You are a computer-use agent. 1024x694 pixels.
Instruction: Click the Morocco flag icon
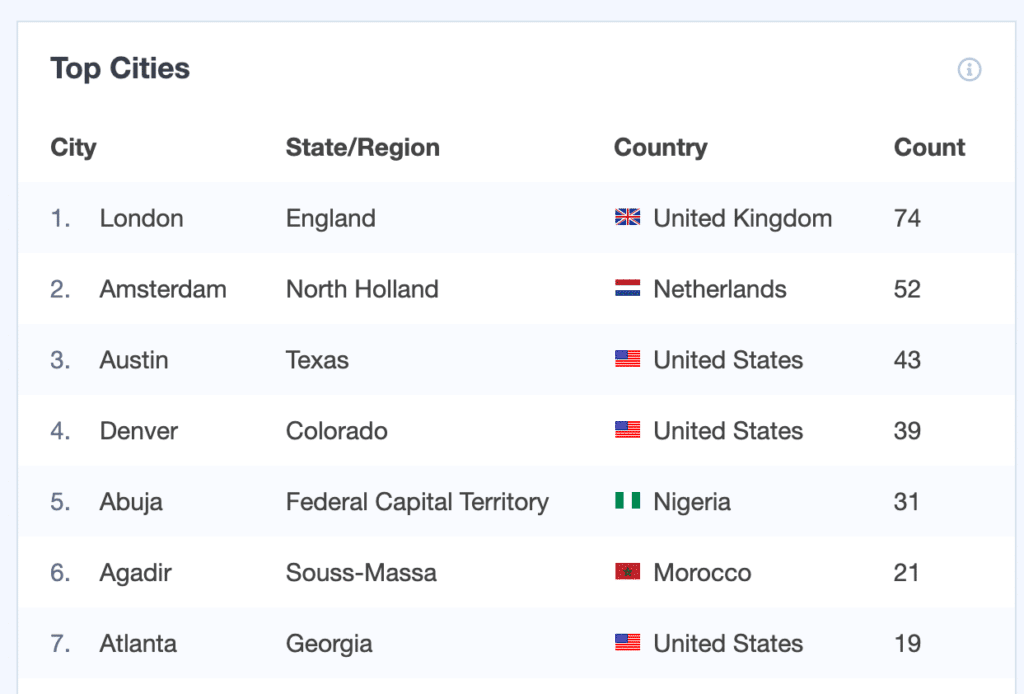[627, 573]
